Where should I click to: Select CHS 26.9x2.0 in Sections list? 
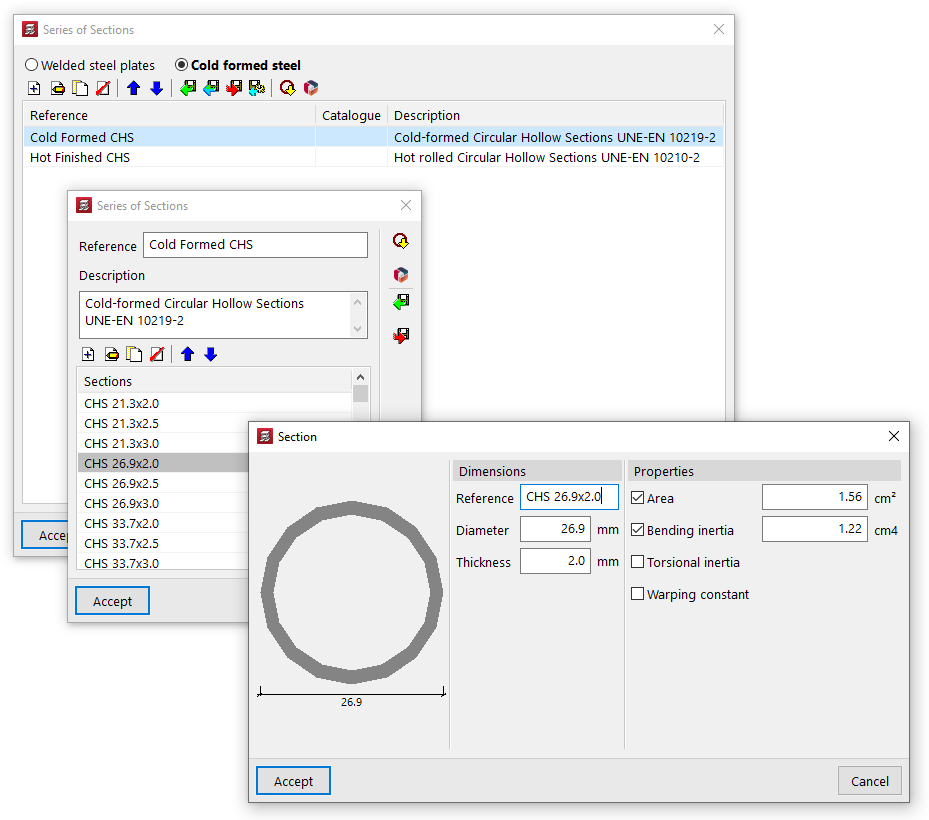(163, 463)
